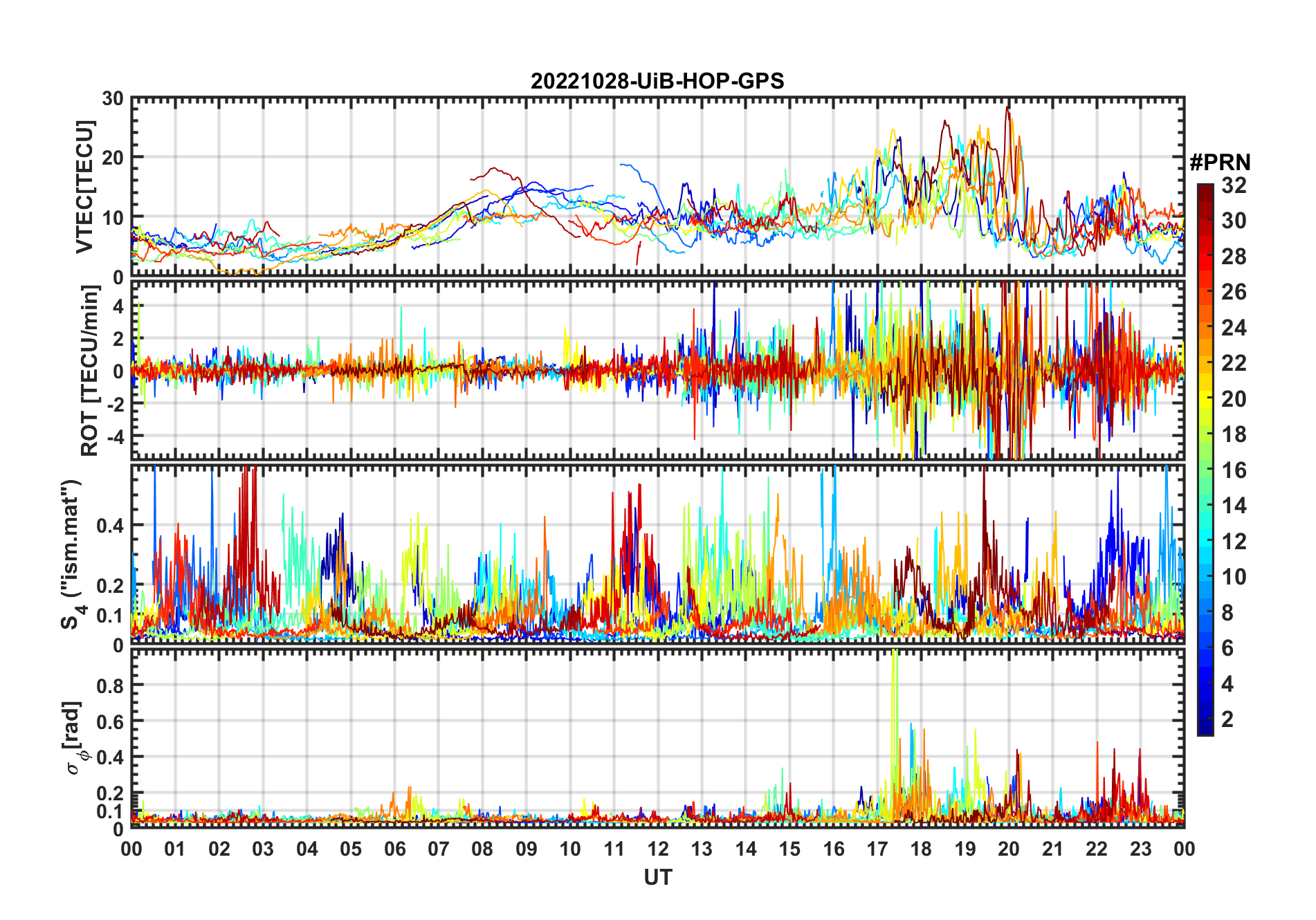Click the S4 ("ism.mat") y-axis label
The height and width of the screenshot is (920, 1316).
pos(71,554)
